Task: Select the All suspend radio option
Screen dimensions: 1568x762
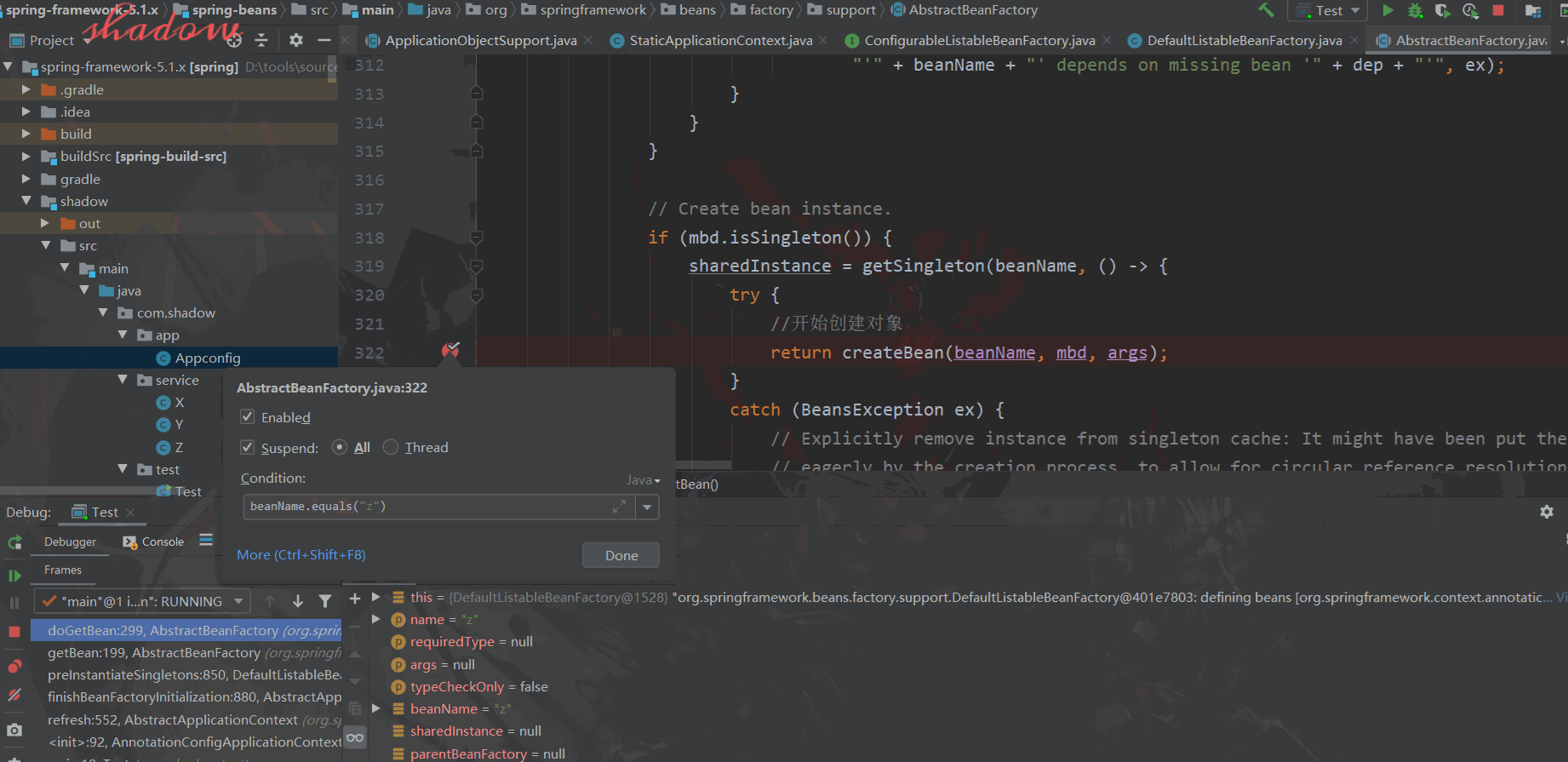Action: [x=340, y=447]
